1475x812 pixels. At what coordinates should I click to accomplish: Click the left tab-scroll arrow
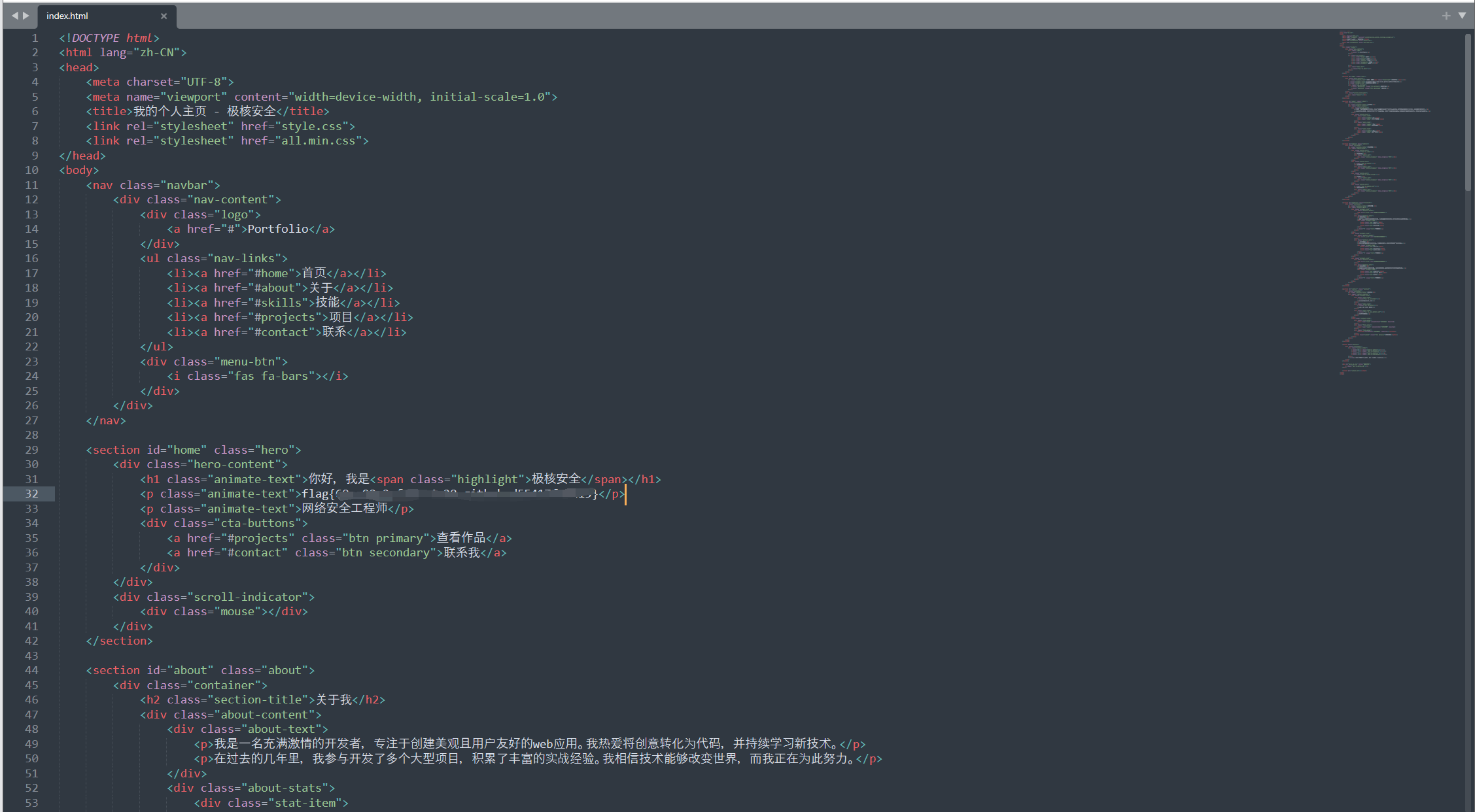(x=14, y=16)
